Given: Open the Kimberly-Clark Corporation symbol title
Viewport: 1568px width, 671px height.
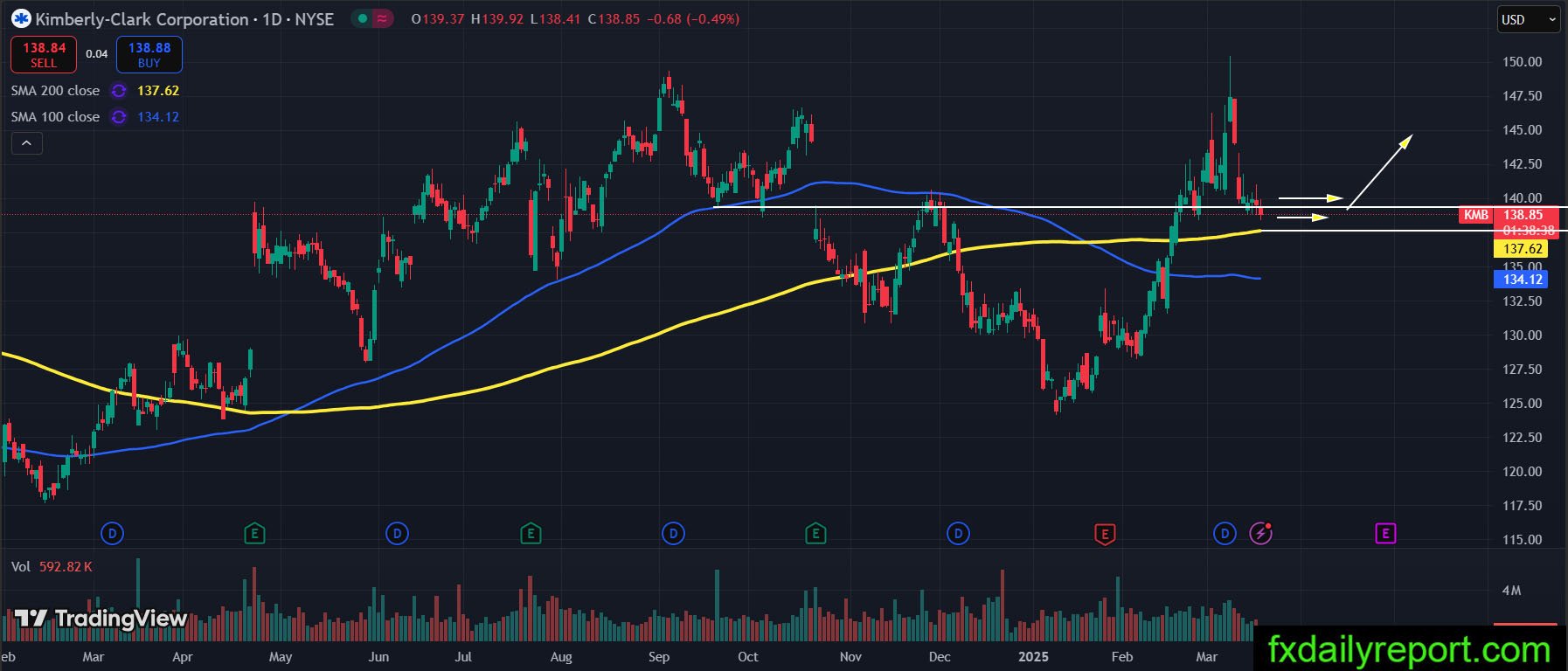Looking at the screenshot, I should (x=184, y=19).
